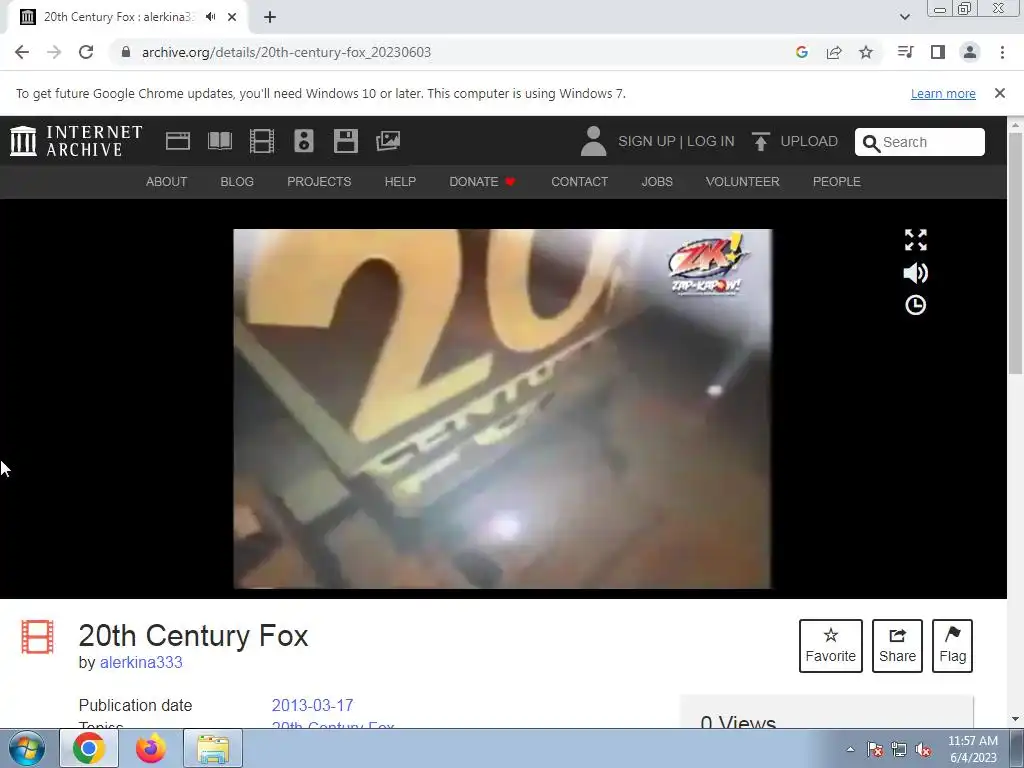Open the HELP menu item
Viewport: 1024px width, 768px height.
point(400,182)
